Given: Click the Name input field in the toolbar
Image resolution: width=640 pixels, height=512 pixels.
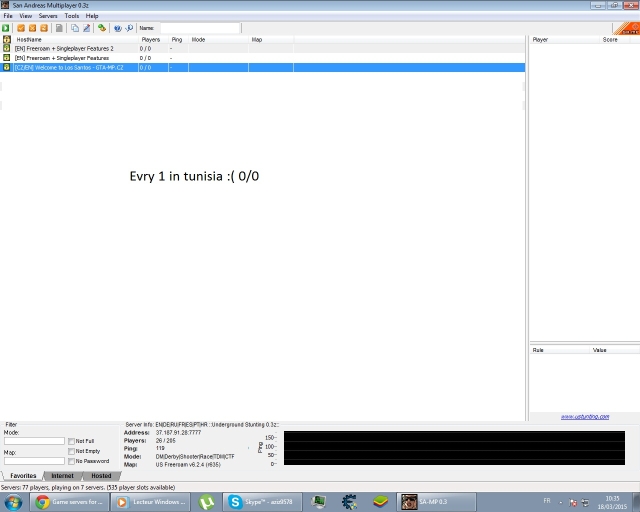Looking at the screenshot, I should tap(200, 28).
